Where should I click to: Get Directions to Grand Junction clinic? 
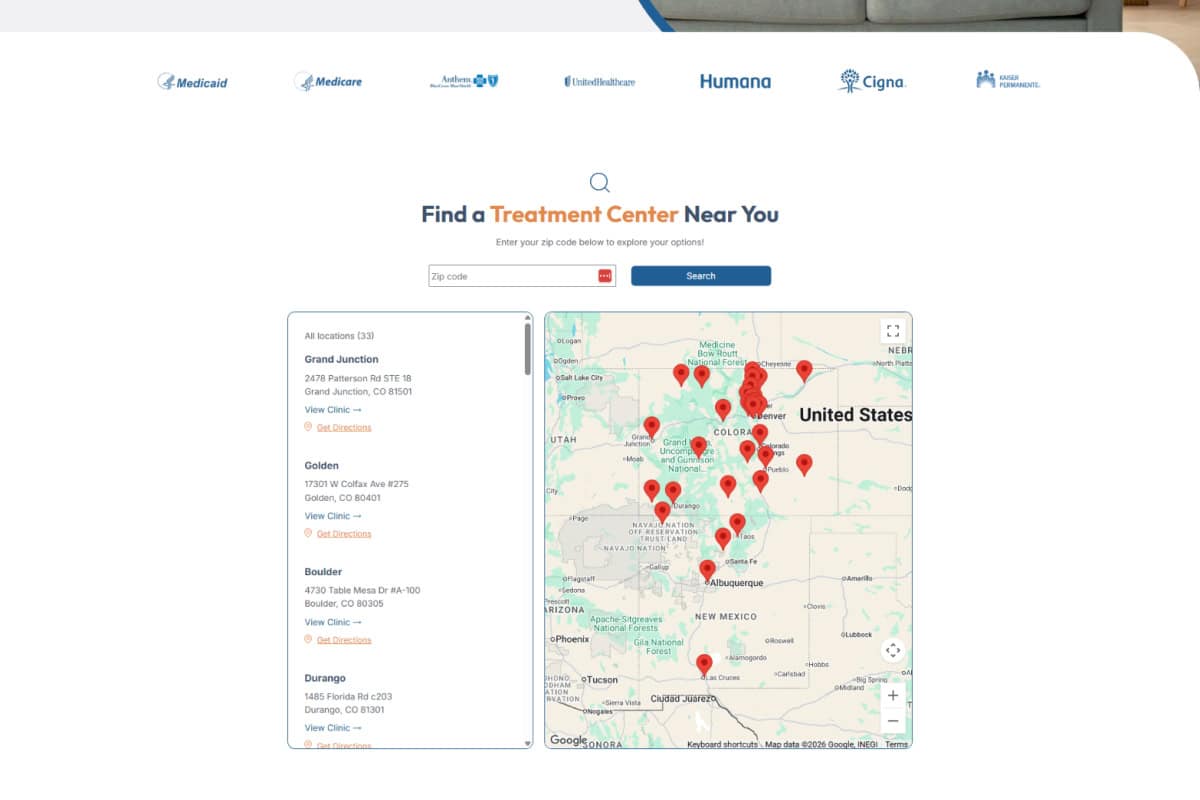(344, 427)
